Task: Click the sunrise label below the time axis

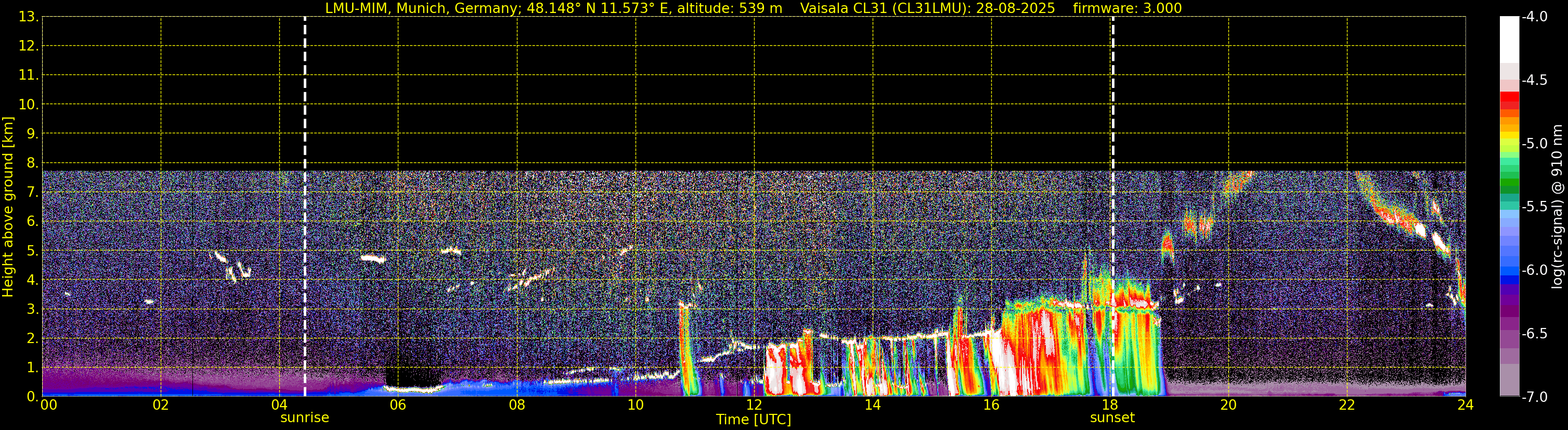Action: 304,418
